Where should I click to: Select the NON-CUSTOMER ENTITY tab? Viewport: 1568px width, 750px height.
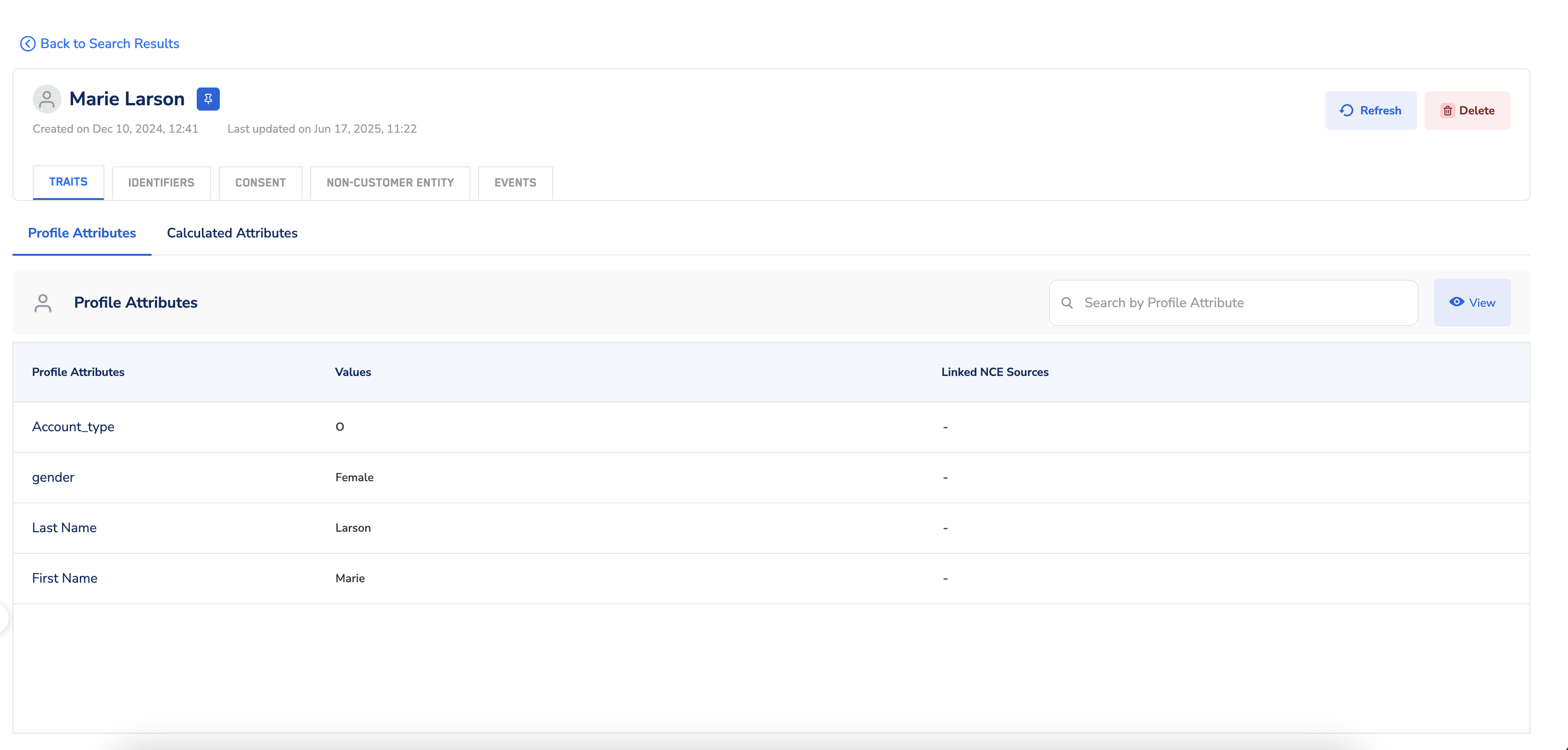click(390, 183)
